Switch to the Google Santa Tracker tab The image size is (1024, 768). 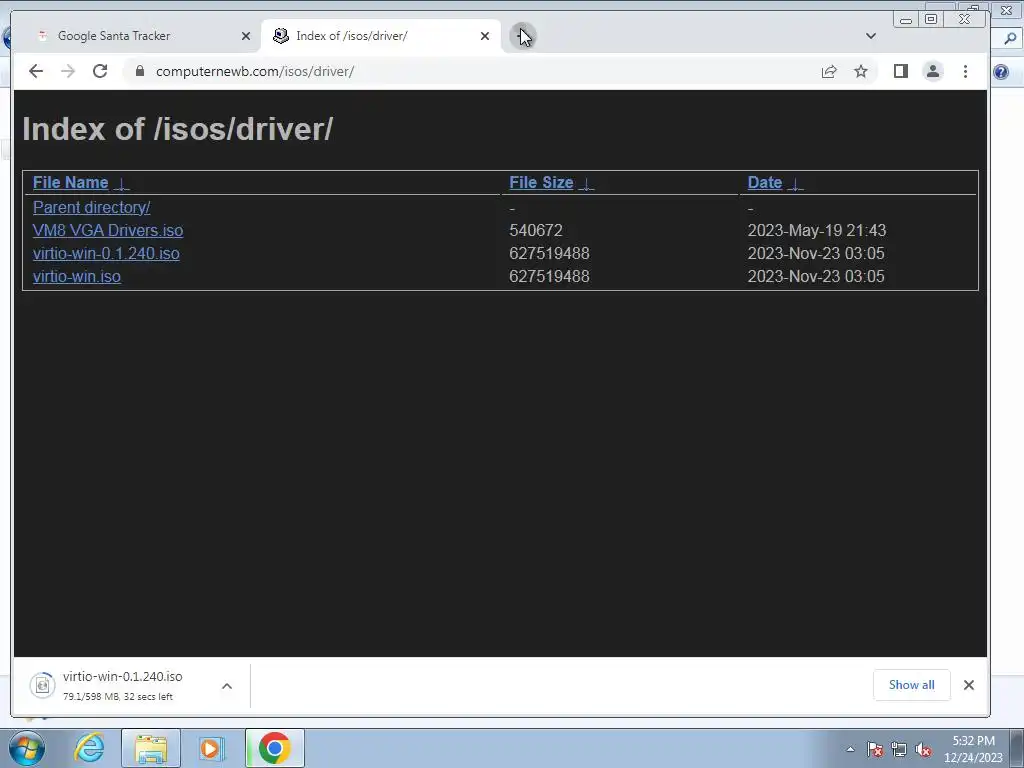(x=137, y=36)
